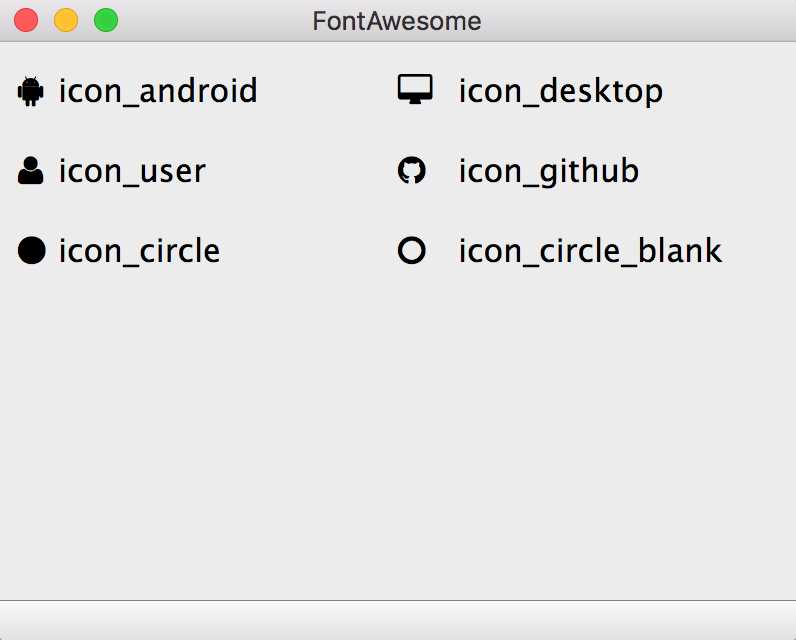
Task: Click the hollow circle outline icon
Action: coord(412,250)
